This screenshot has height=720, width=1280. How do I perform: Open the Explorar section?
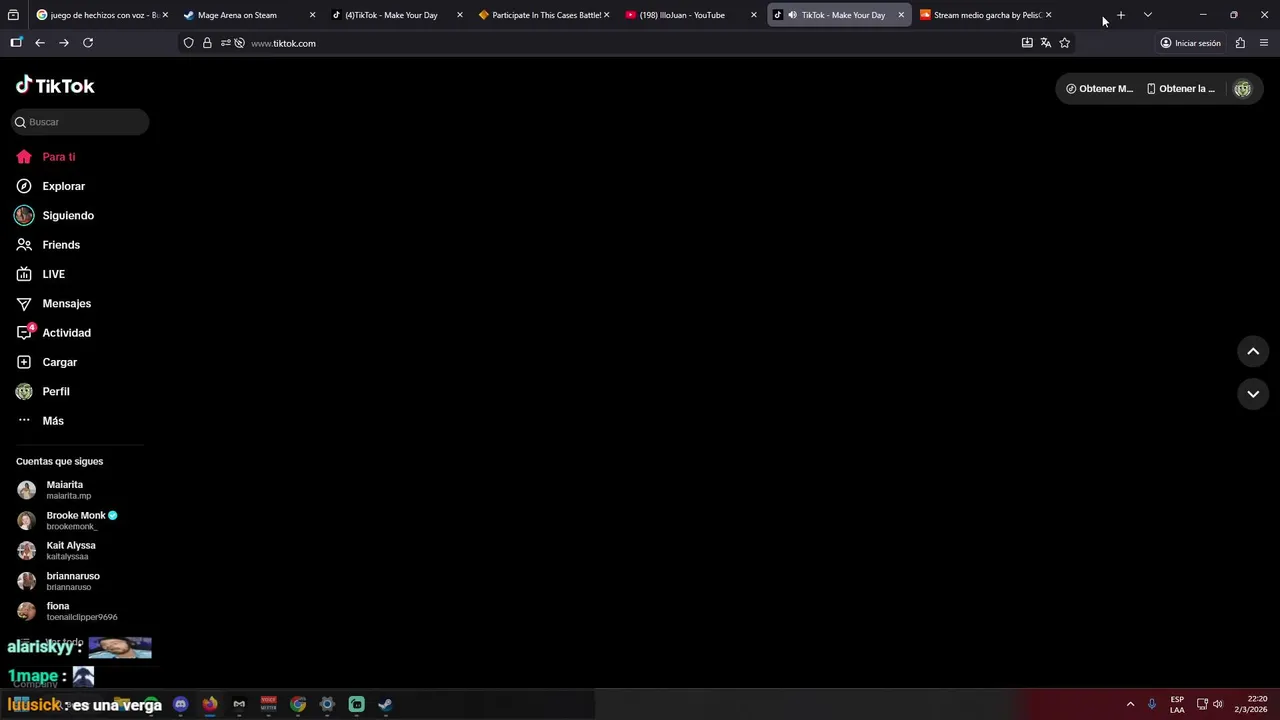pyautogui.click(x=51, y=186)
